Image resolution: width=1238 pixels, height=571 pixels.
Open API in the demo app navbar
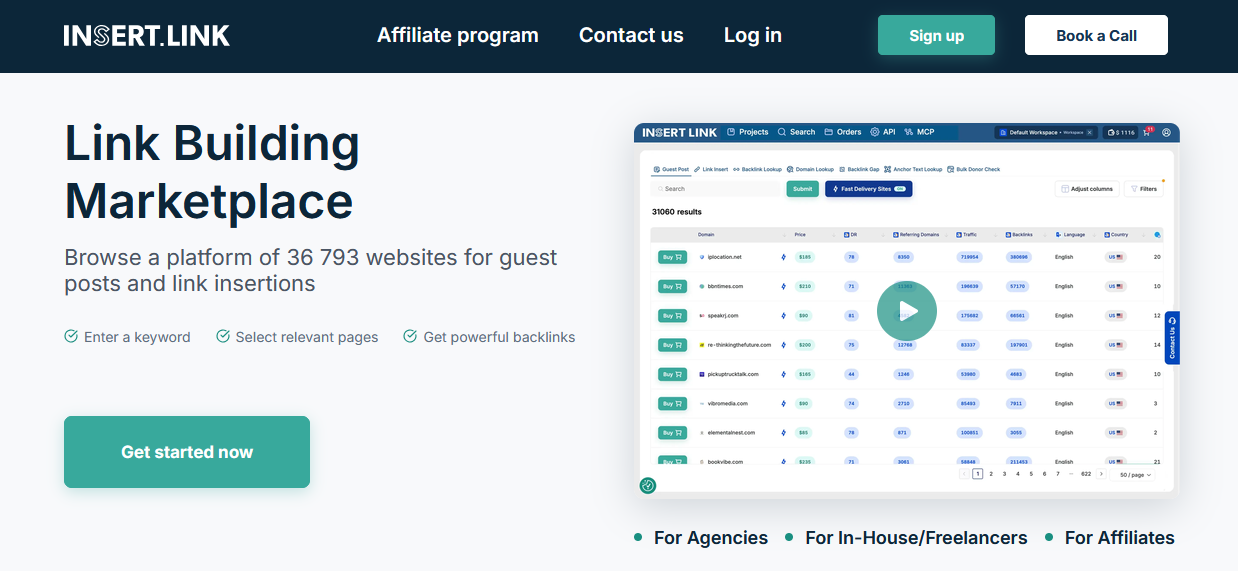[883, 132]
